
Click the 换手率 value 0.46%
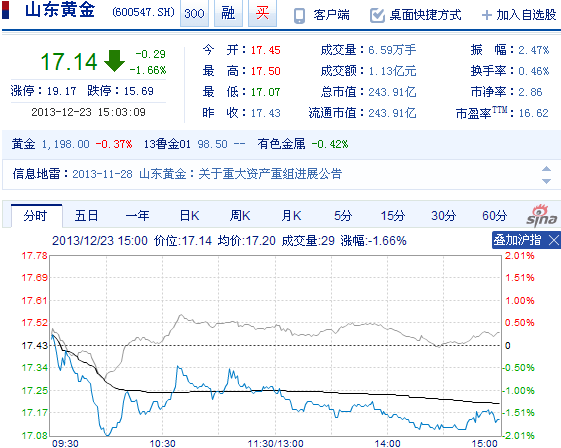point(534,71)
